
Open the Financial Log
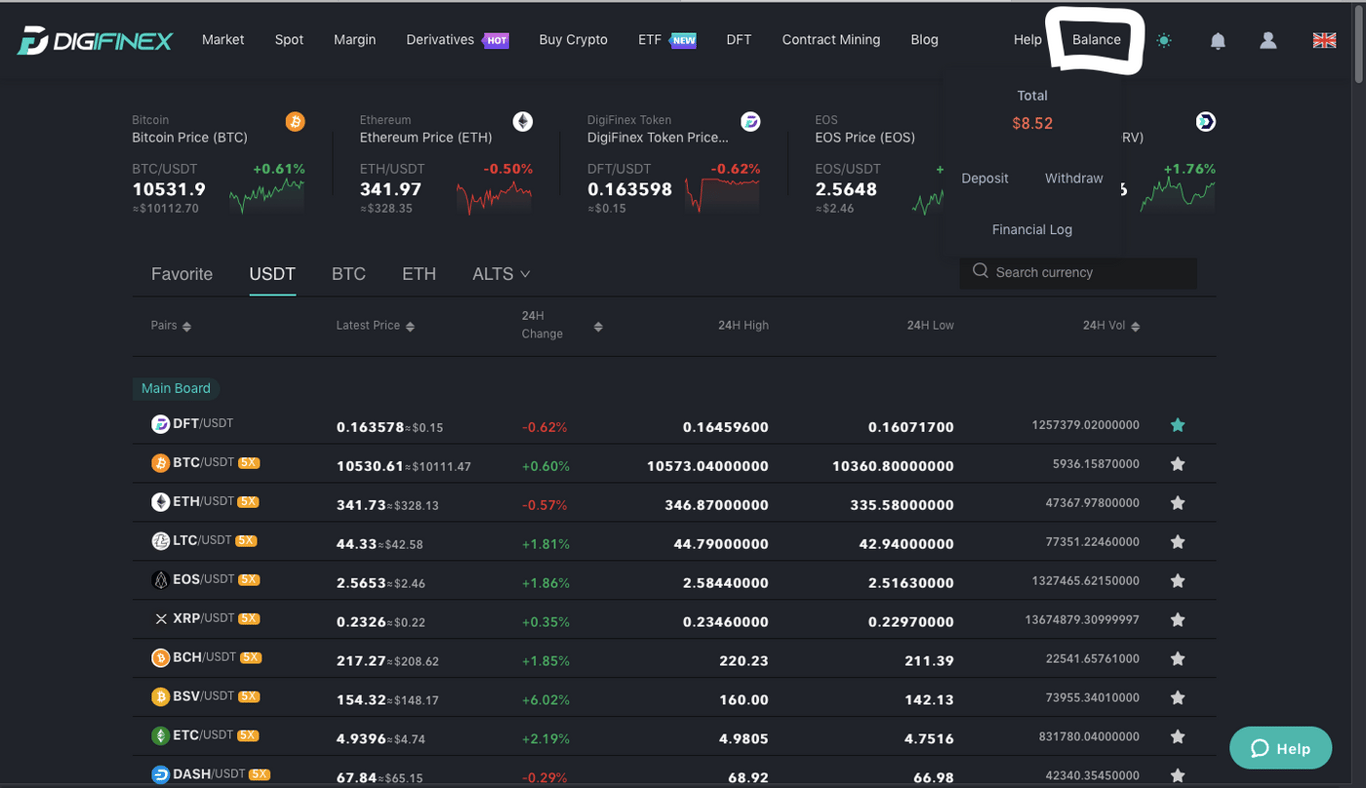pos(1032,230)
